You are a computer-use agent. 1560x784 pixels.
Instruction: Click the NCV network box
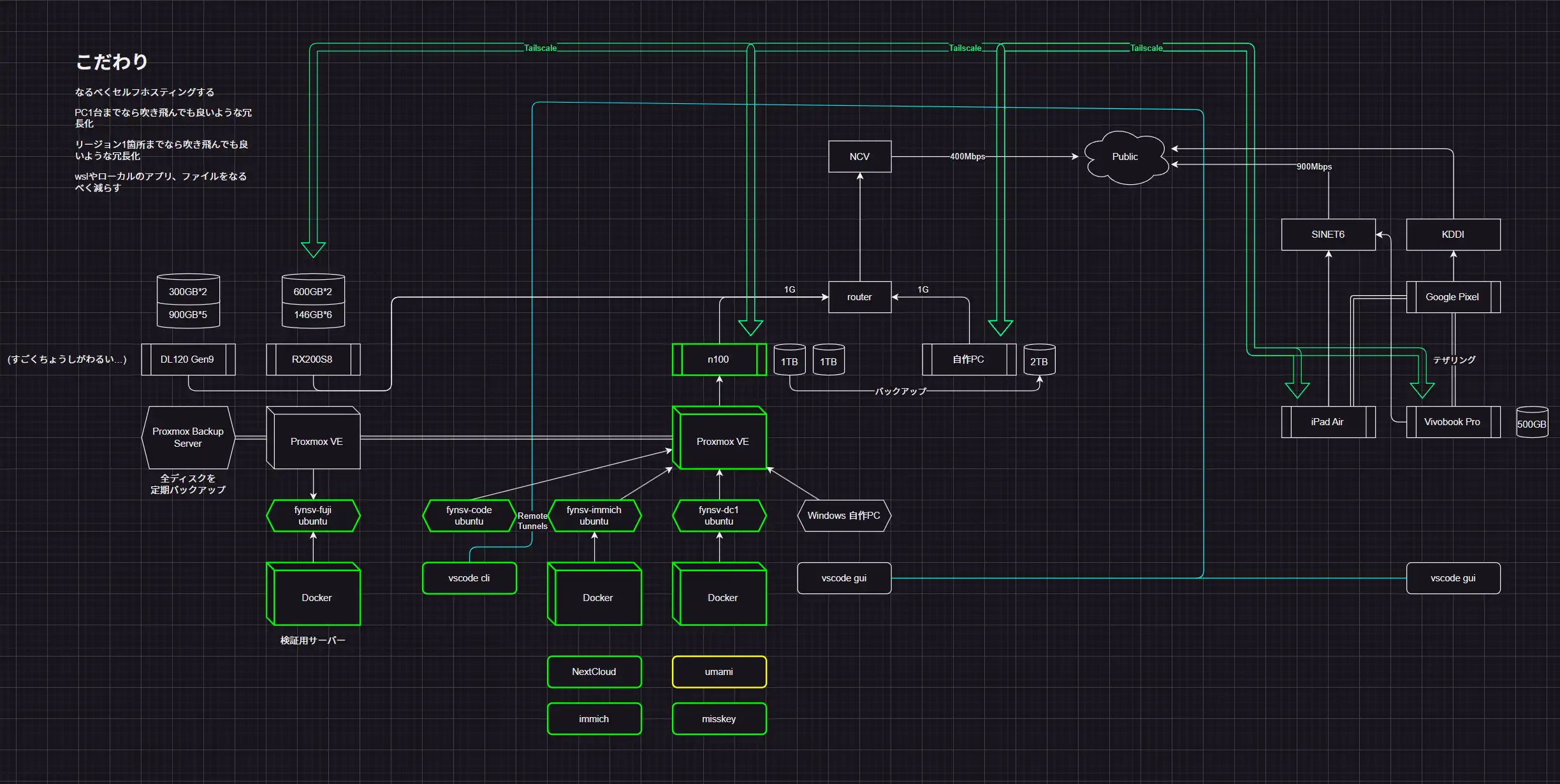pos(859,157)
